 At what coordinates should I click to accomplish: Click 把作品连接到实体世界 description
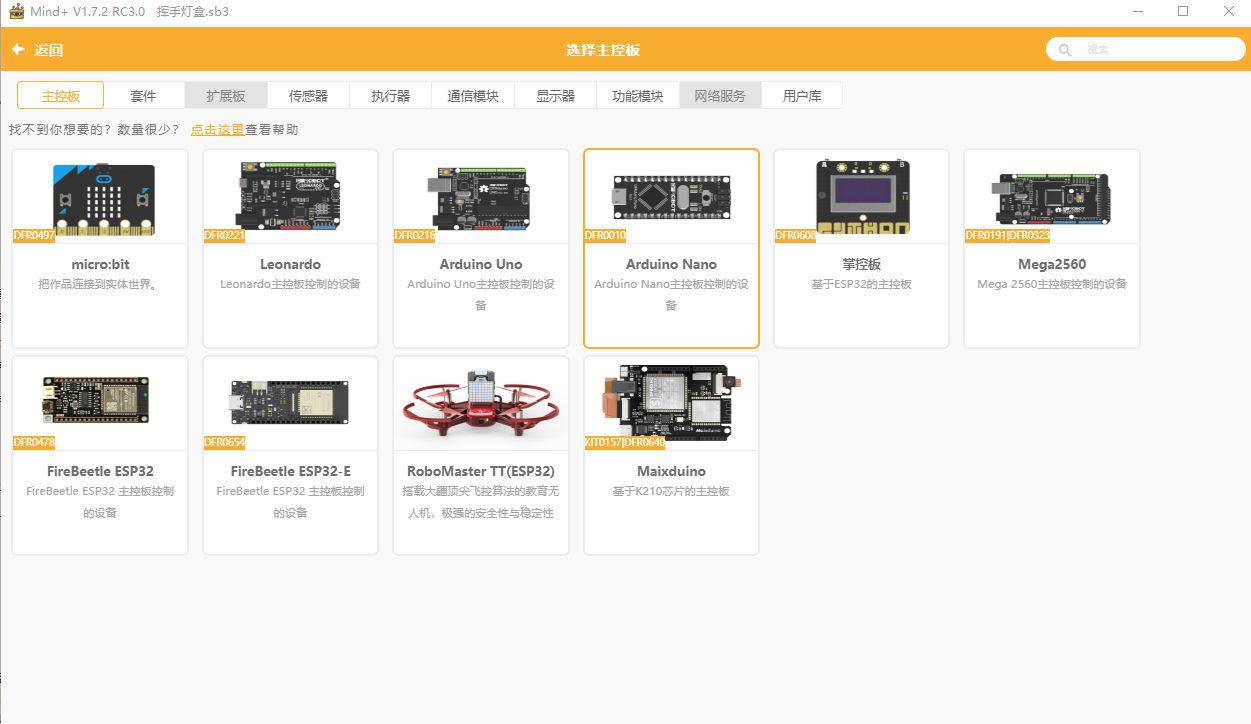pos(100,284)
